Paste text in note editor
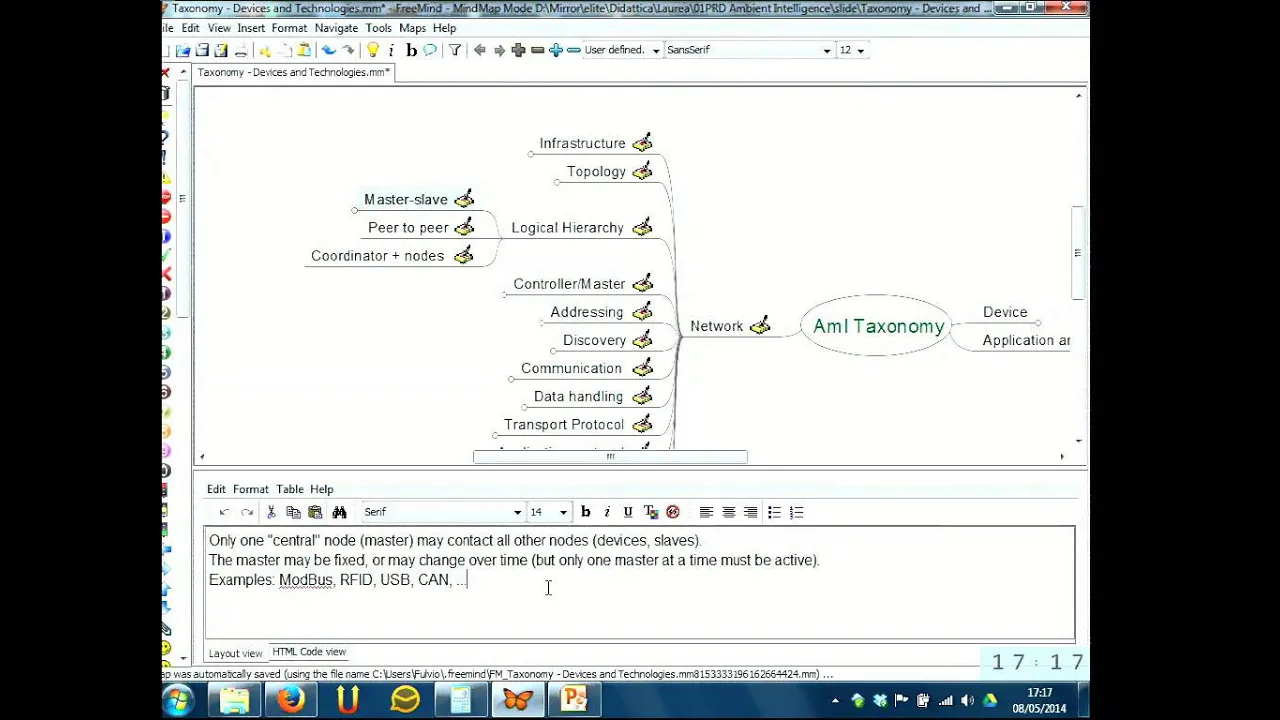The height and width of the screenshot is (720, 1280). (x=315, y=512)
